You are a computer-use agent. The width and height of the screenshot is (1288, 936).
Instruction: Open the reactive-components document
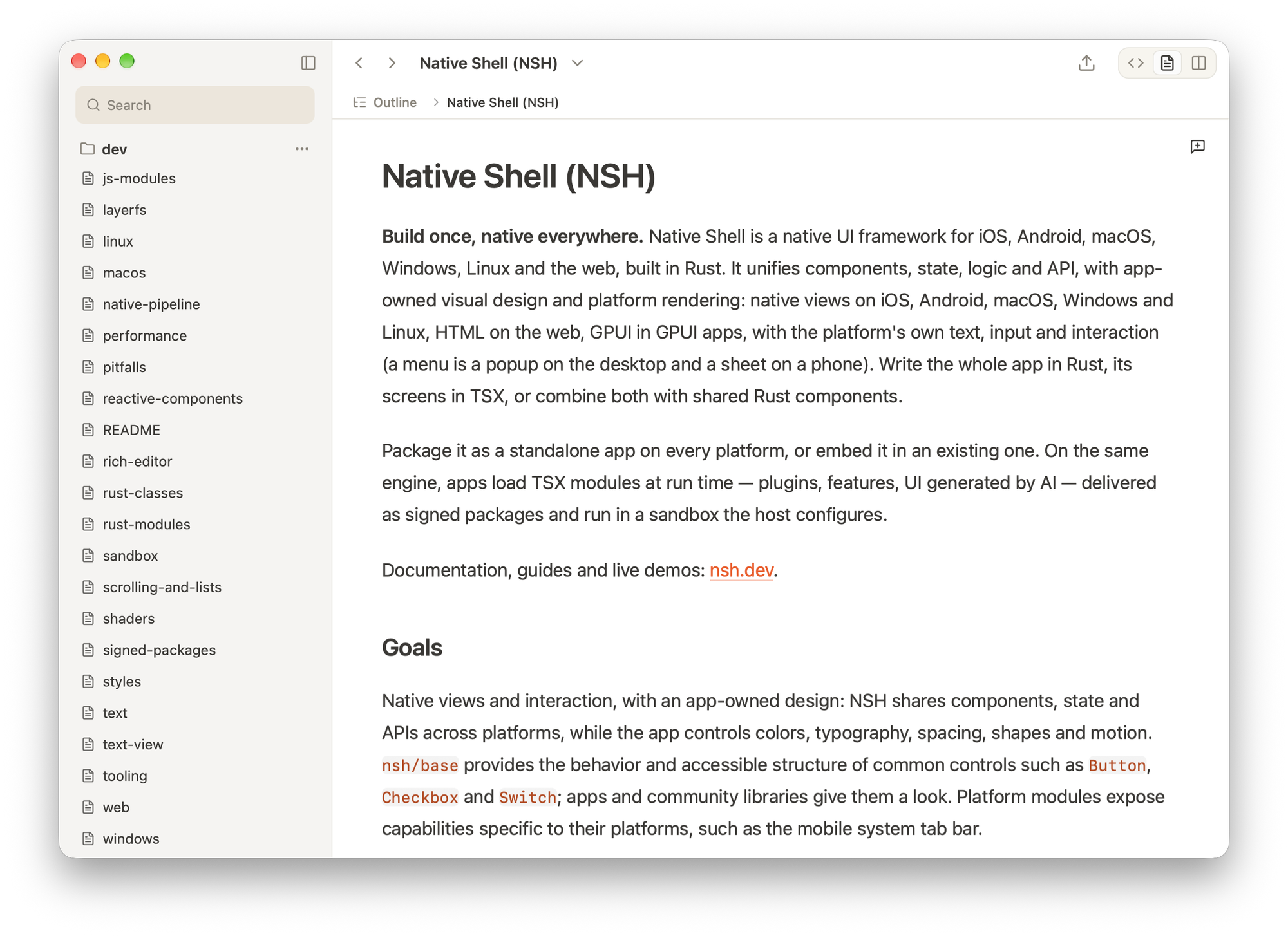tap(195, 398)
